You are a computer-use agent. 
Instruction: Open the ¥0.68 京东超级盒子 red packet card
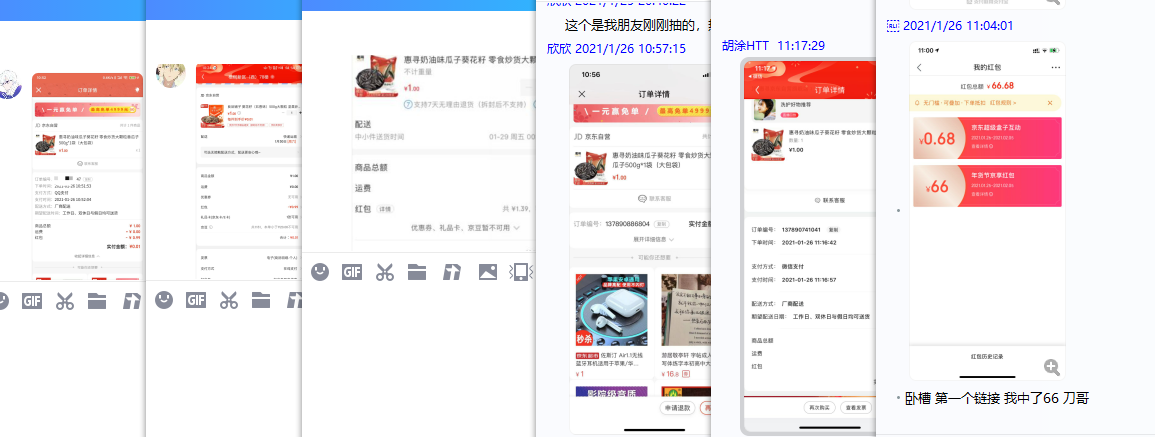[x=986, y=139]
